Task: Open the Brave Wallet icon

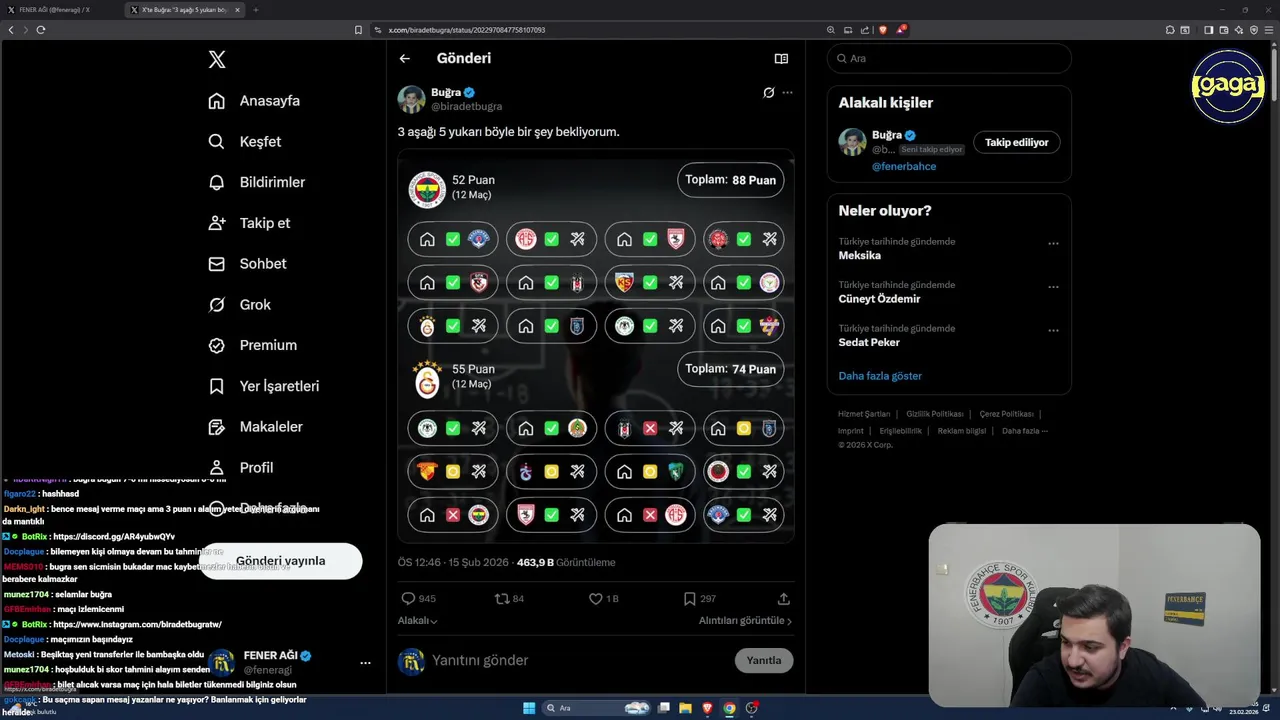Action: (1224, 30)
